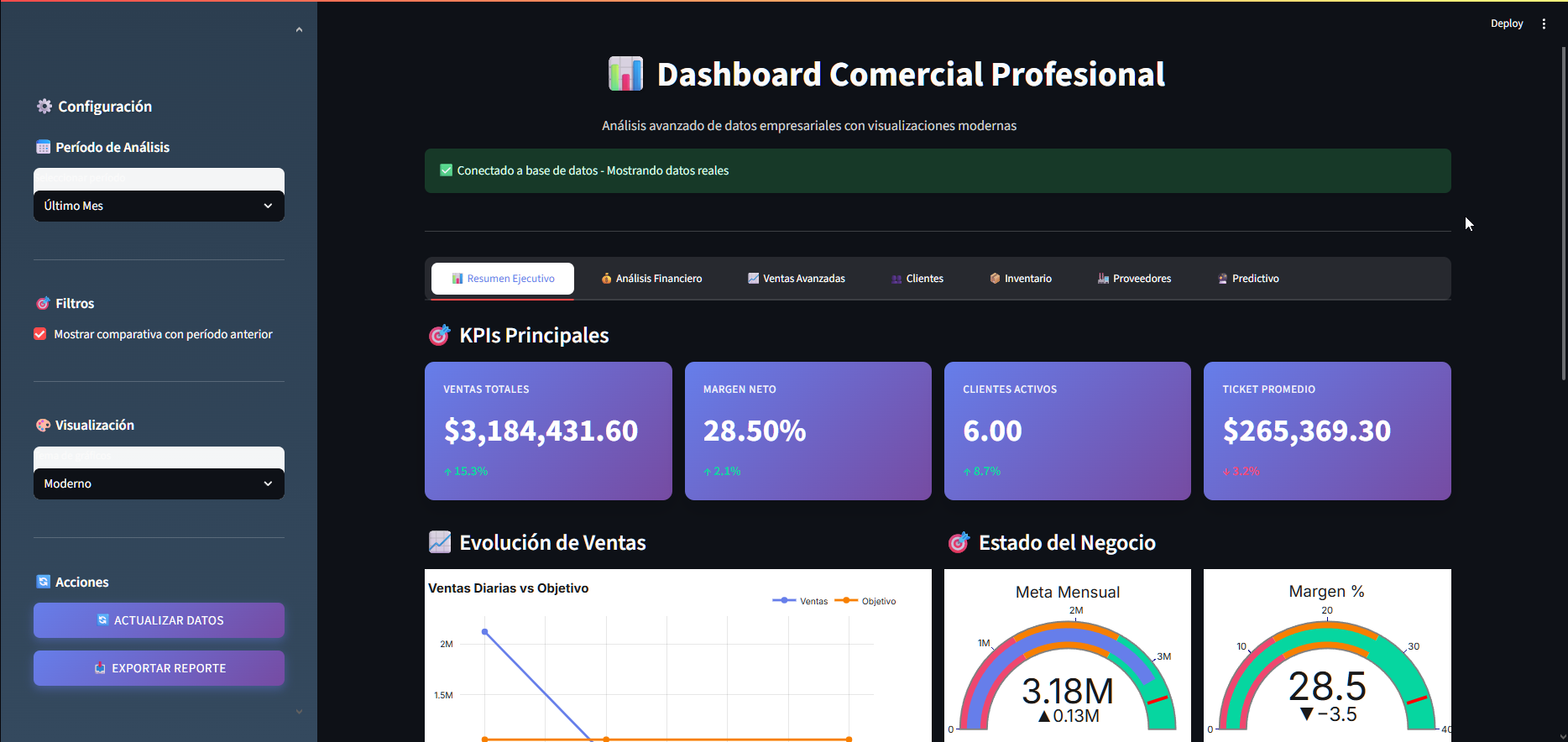The width and height of the screenshot is (1568, 742).
Task: Click the target icon beside Estado del Negocio
Action: pos(958,543)
